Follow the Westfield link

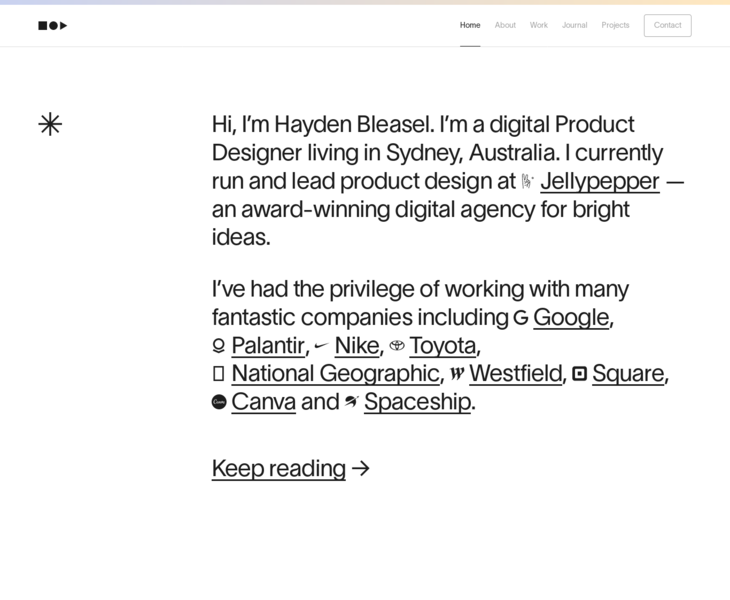516,374
